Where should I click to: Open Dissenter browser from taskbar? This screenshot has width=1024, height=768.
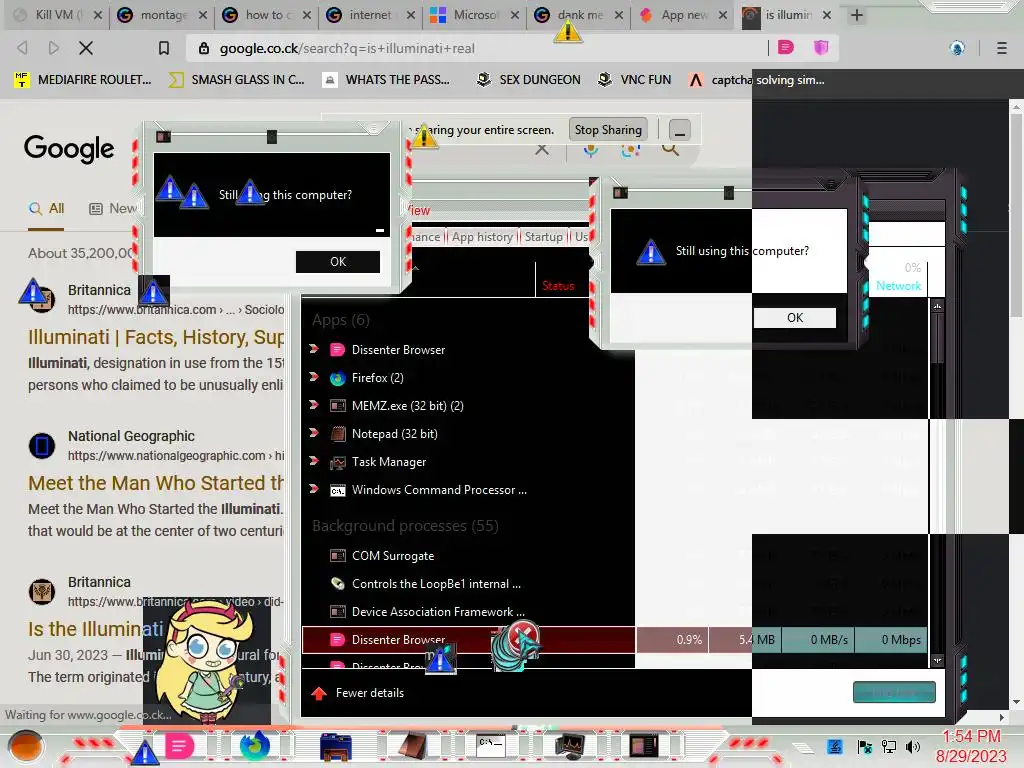click(179, 746)
